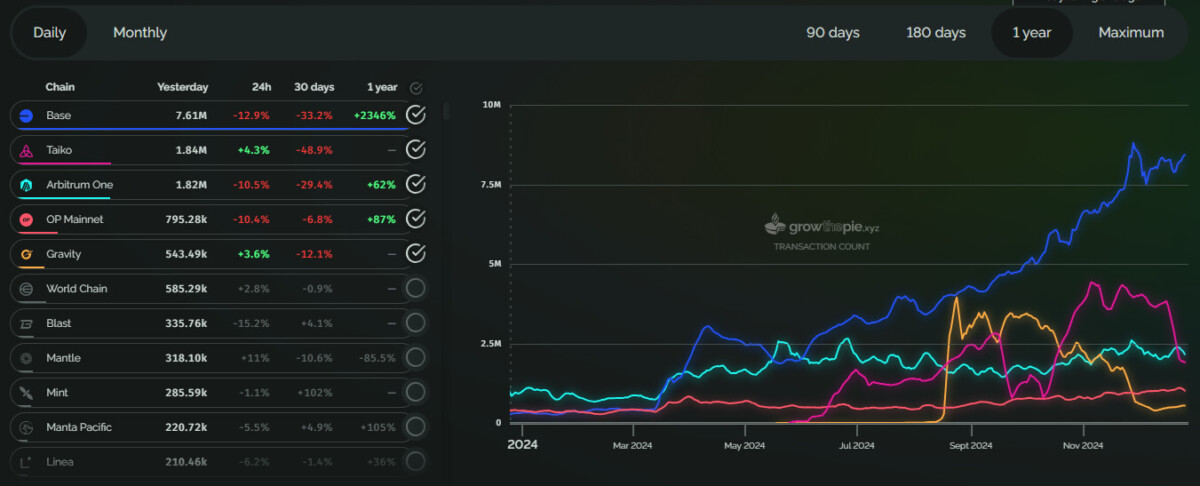Click Manta Pacific 1 year +105%
Screen dimensions: 1200x486
point(379,427)
